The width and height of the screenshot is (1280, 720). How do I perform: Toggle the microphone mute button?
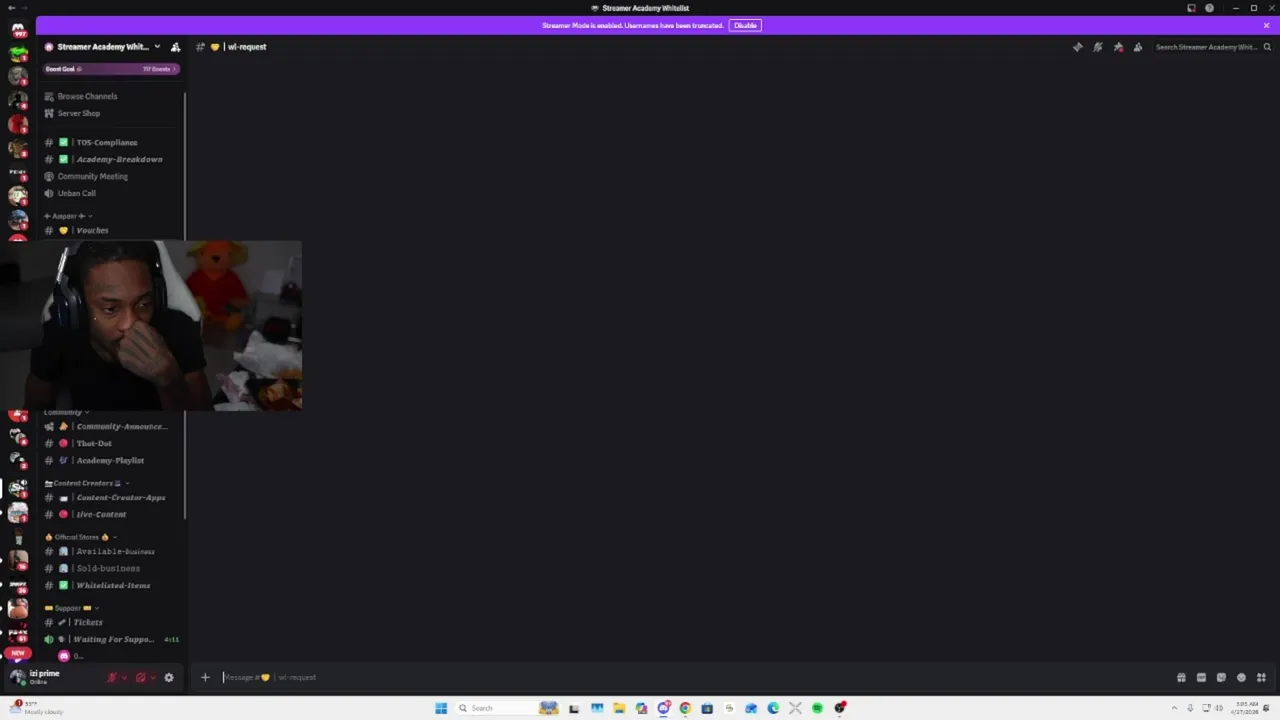click(112, 678)
